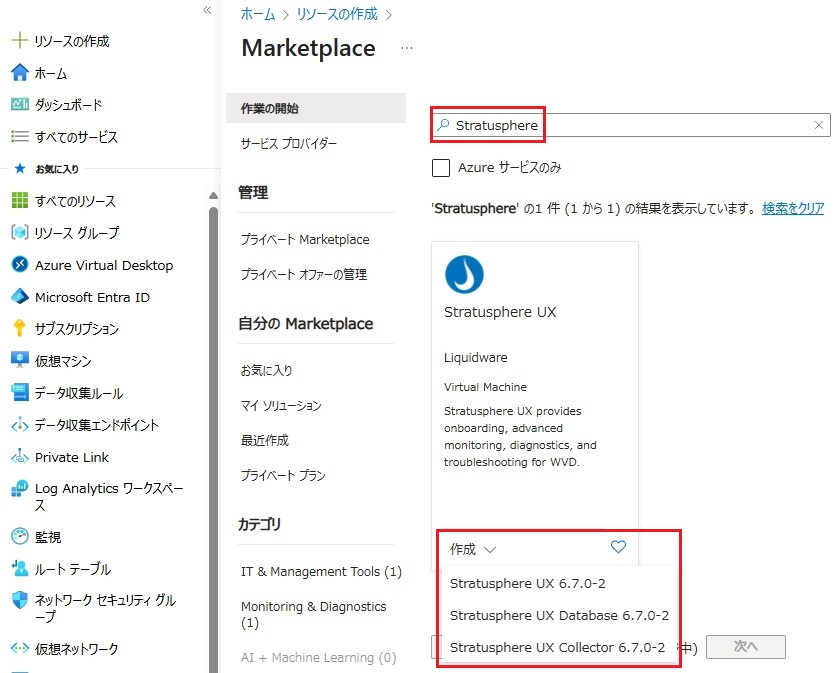This screenshot has width=837, height=673.
Task: Click the ネットワーク セキュリティ グループ shield icon
Action: coord(20,600)
